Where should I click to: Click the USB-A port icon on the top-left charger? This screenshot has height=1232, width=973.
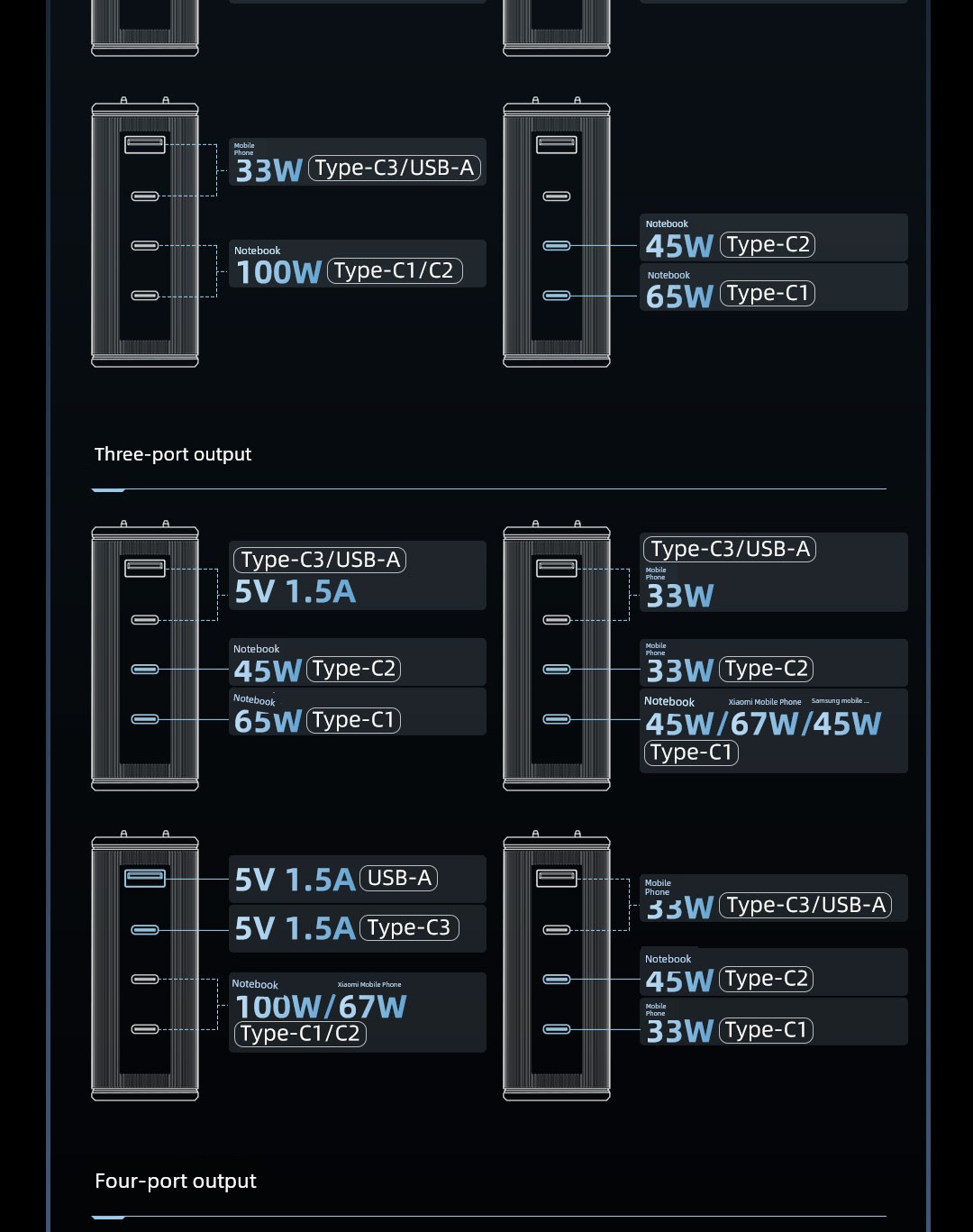coord(145,143)
